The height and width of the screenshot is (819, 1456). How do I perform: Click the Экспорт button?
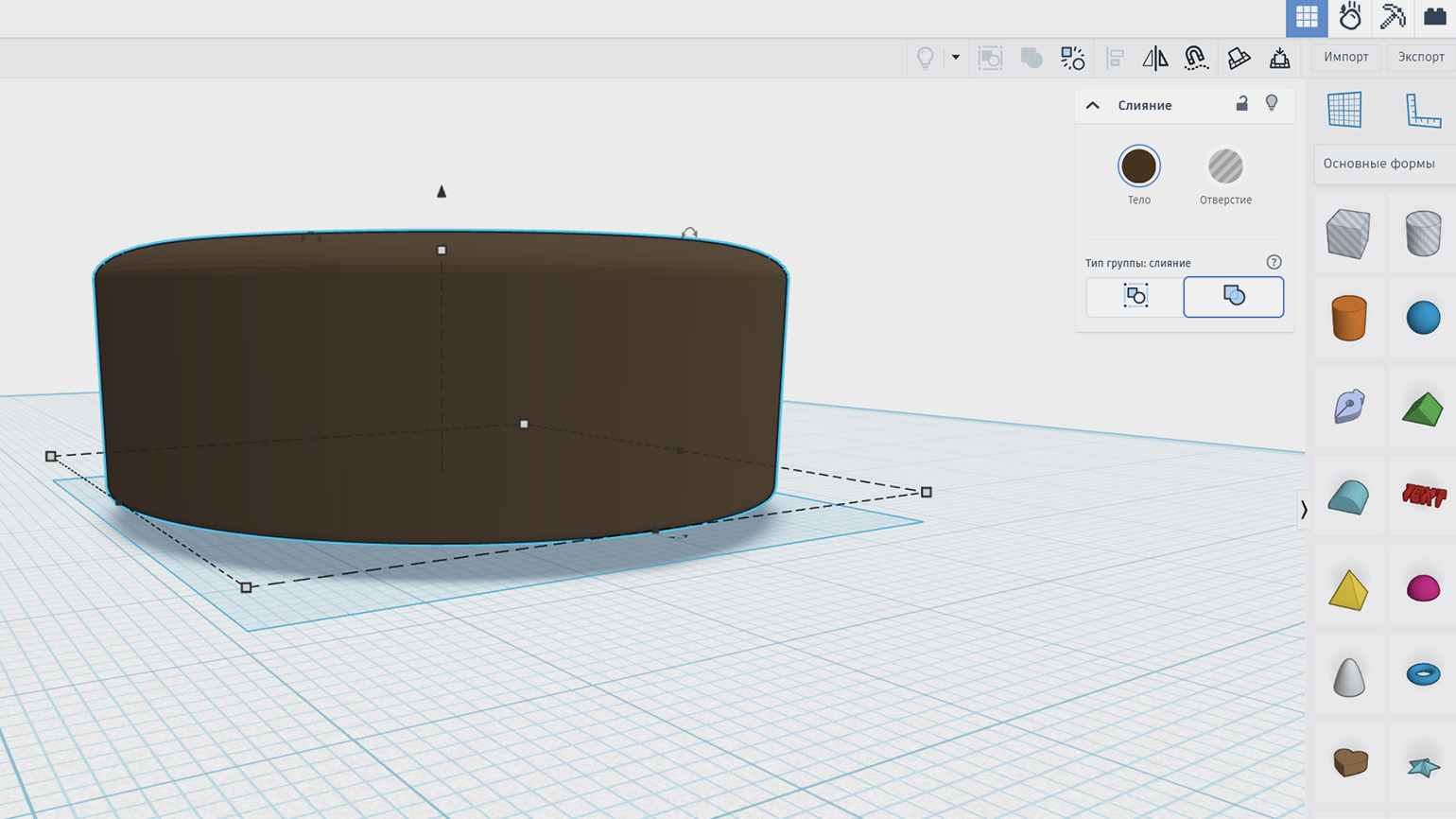[x=1420, y=57]
